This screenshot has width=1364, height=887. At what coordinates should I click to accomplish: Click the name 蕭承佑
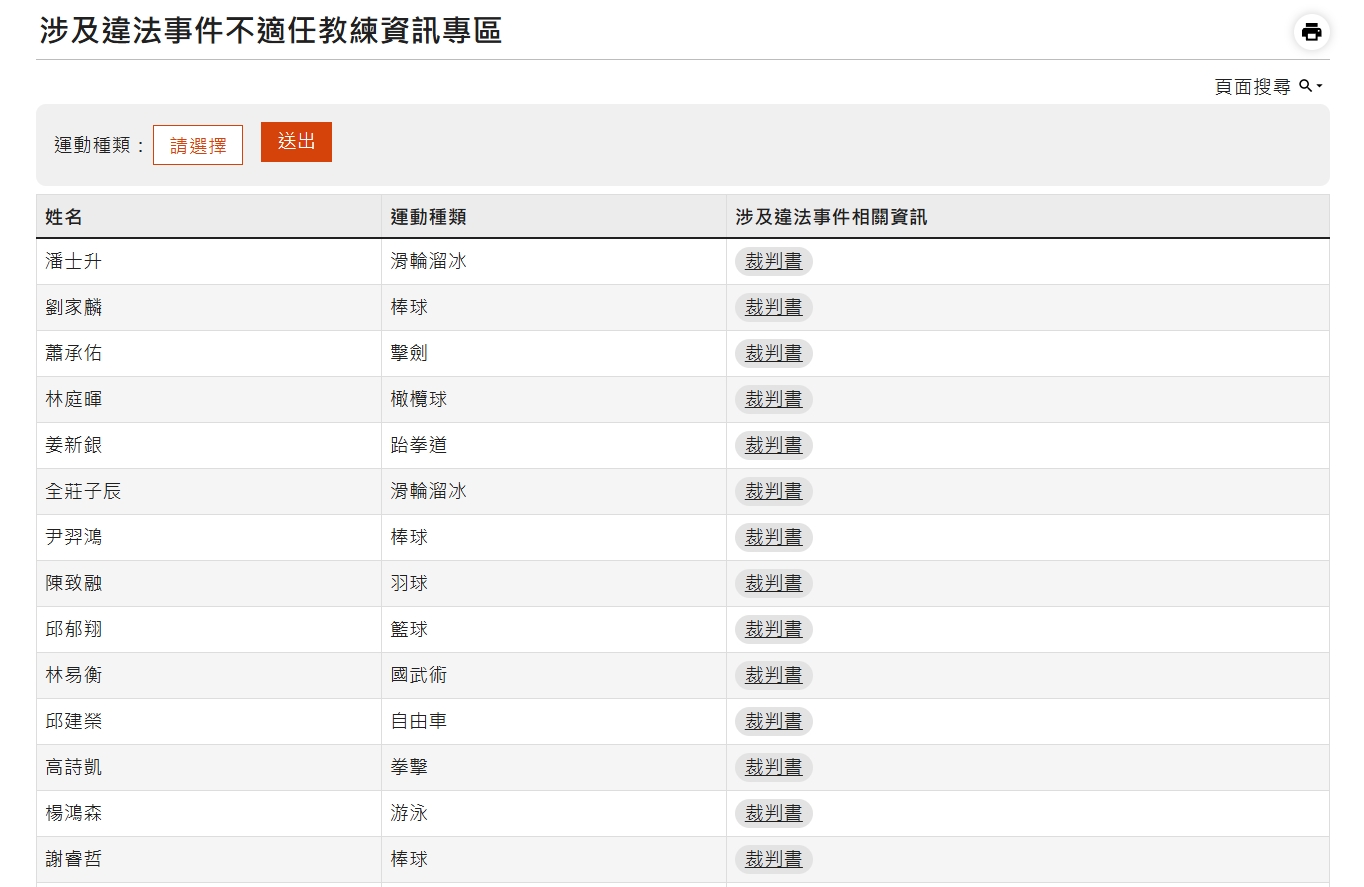(74, 354)
